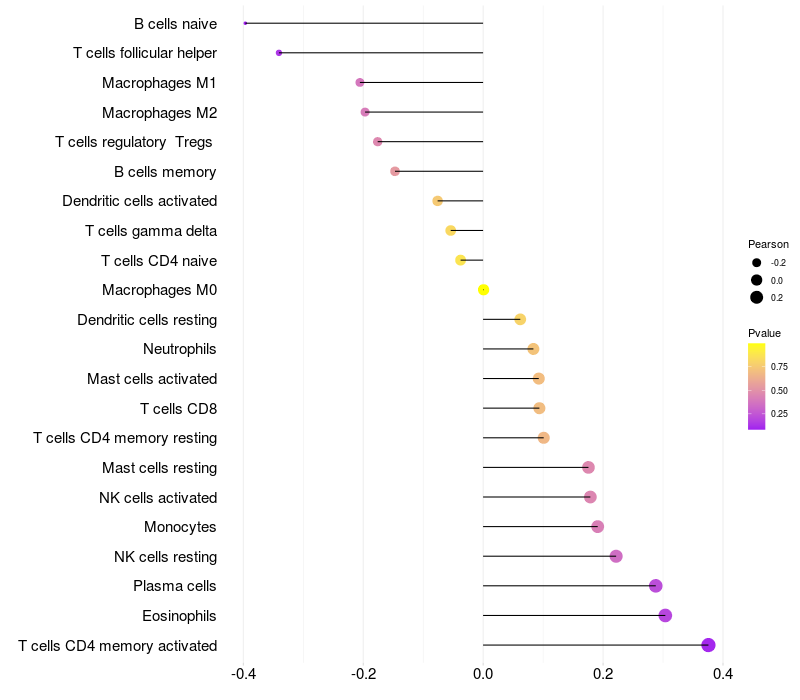Screen dimensions: 800x700
Task: Select the T cells gamma delta label
Action: click(151, 231)
